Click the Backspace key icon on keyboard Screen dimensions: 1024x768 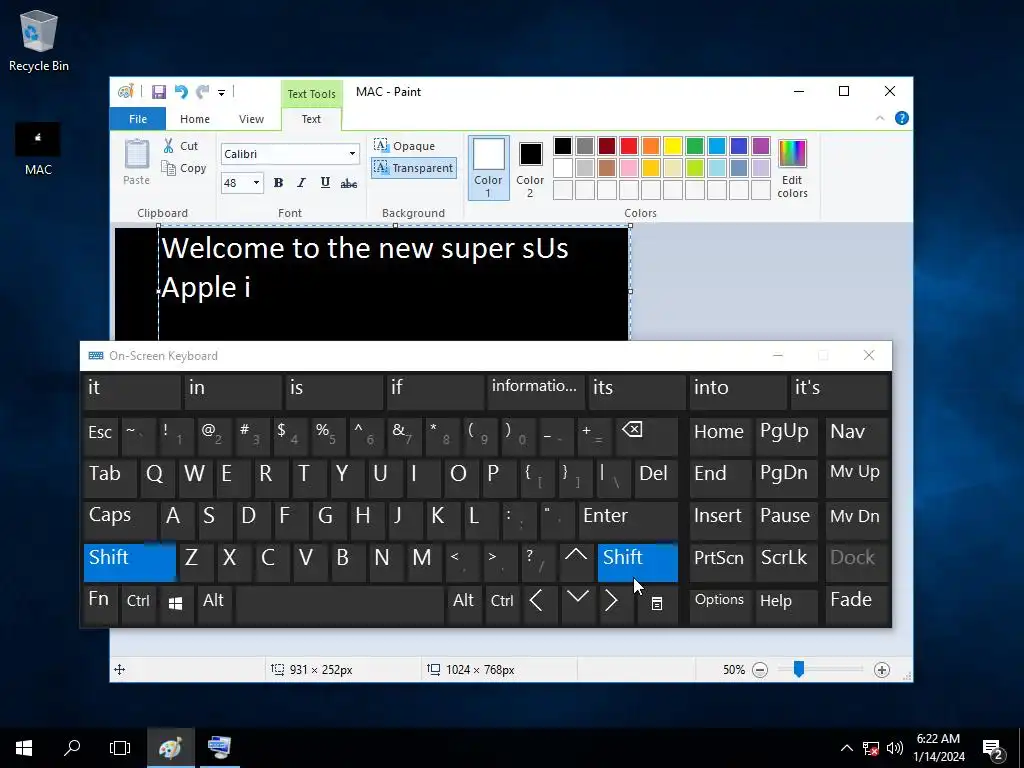coord(646,436)
